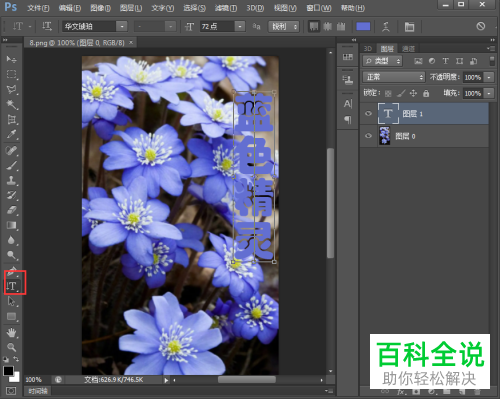Open the 文件 menu
This screenshot has width=500, height=399.
(38, 8)
